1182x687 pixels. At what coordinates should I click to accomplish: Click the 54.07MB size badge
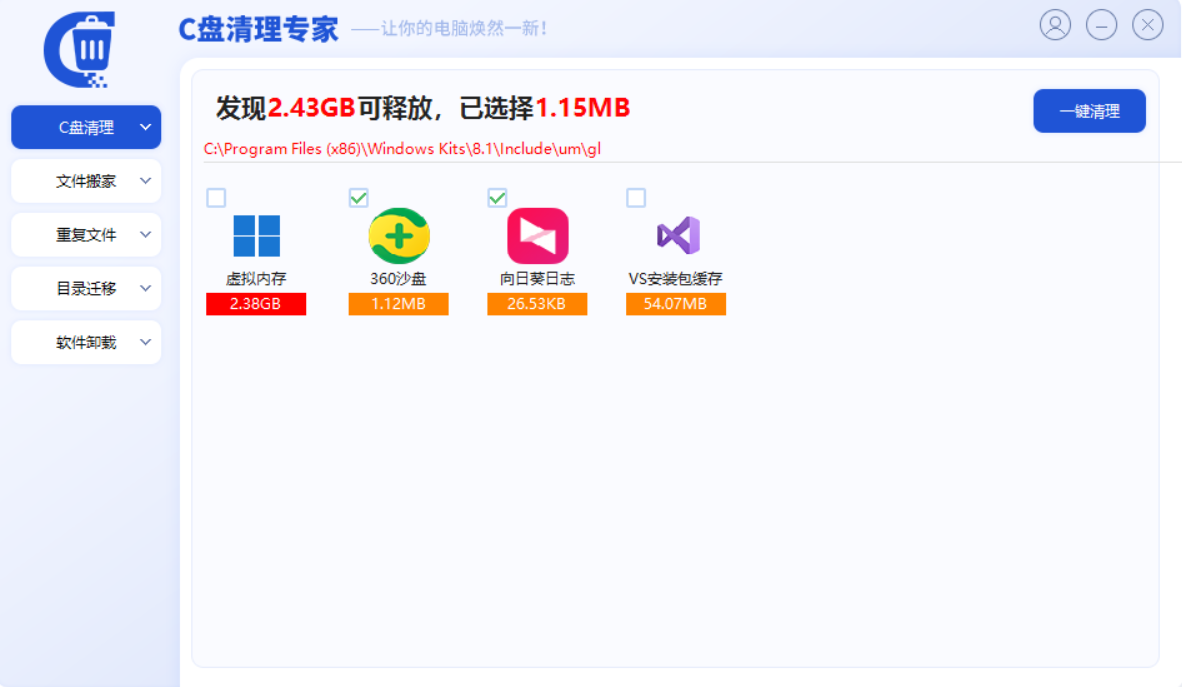tap(675, 304)
